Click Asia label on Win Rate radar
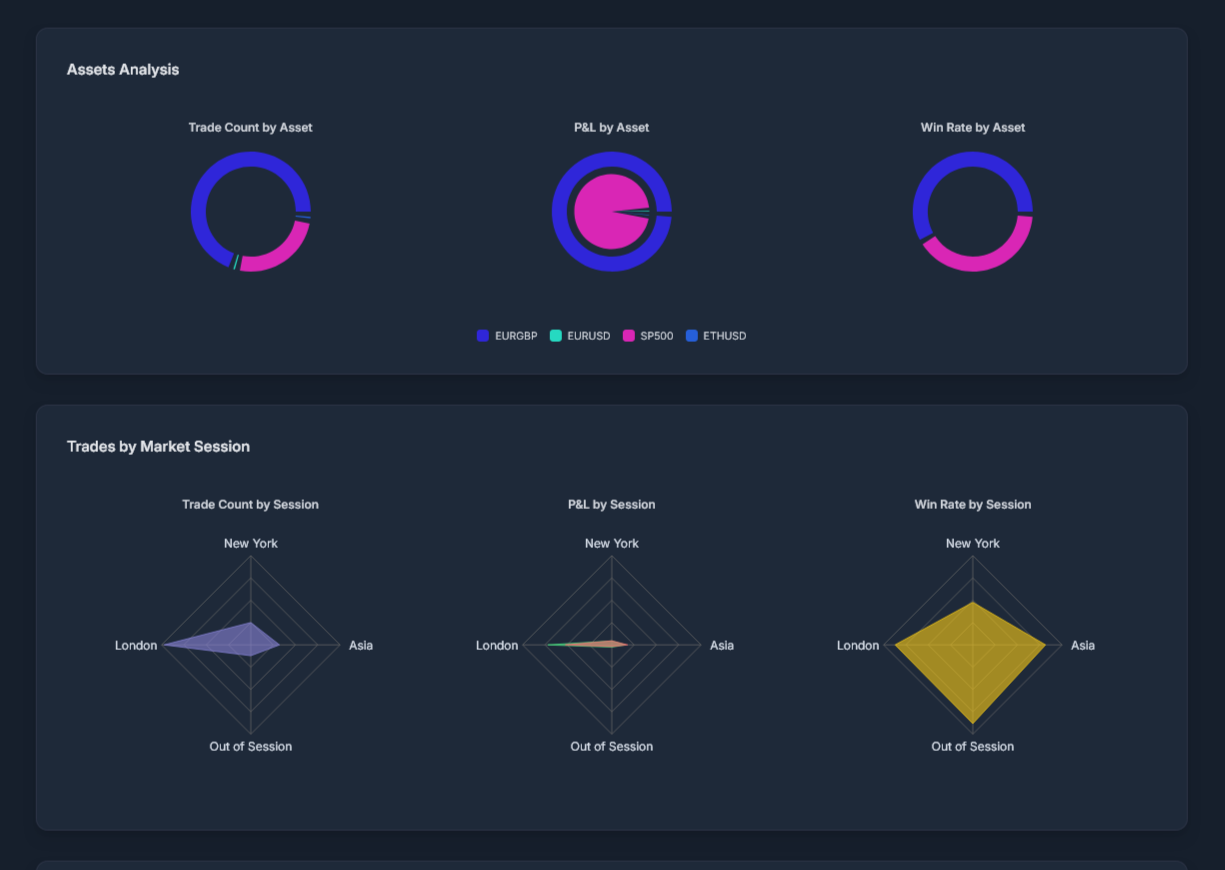 tap(1083, 645)
